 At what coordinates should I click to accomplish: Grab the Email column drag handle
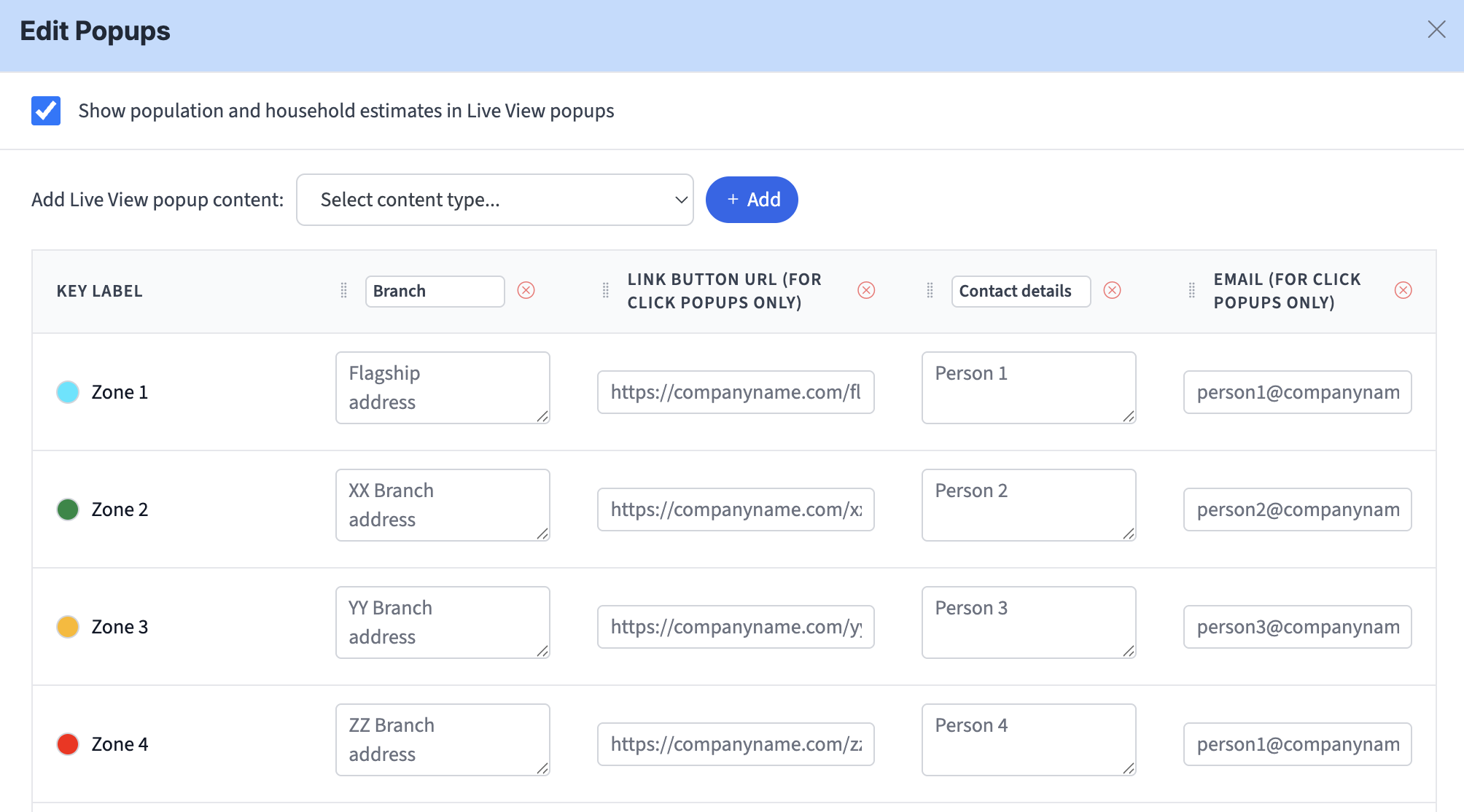pos(1191,290)
